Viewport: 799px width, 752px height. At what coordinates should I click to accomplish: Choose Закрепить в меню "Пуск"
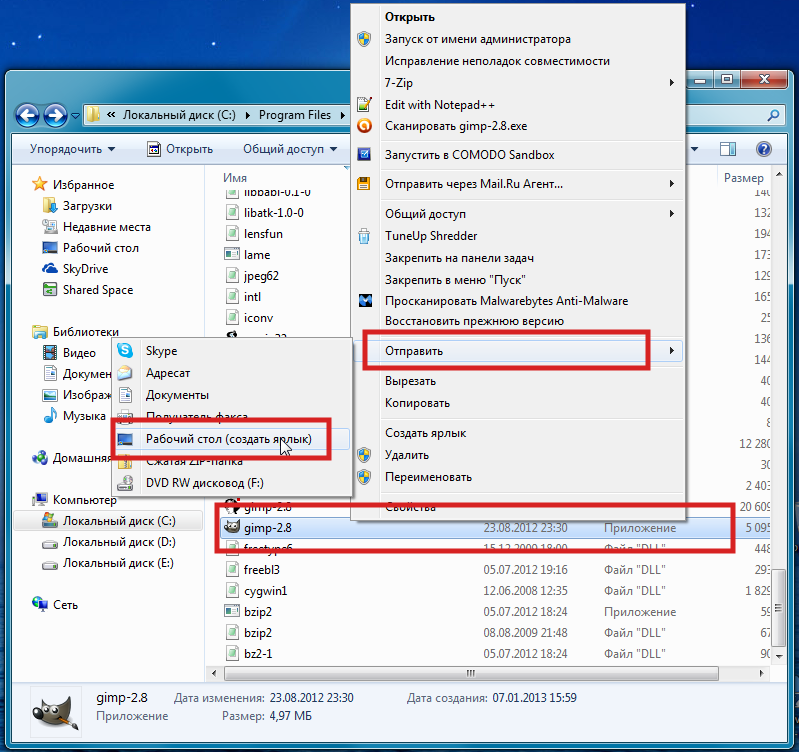[x=519, y=280]
